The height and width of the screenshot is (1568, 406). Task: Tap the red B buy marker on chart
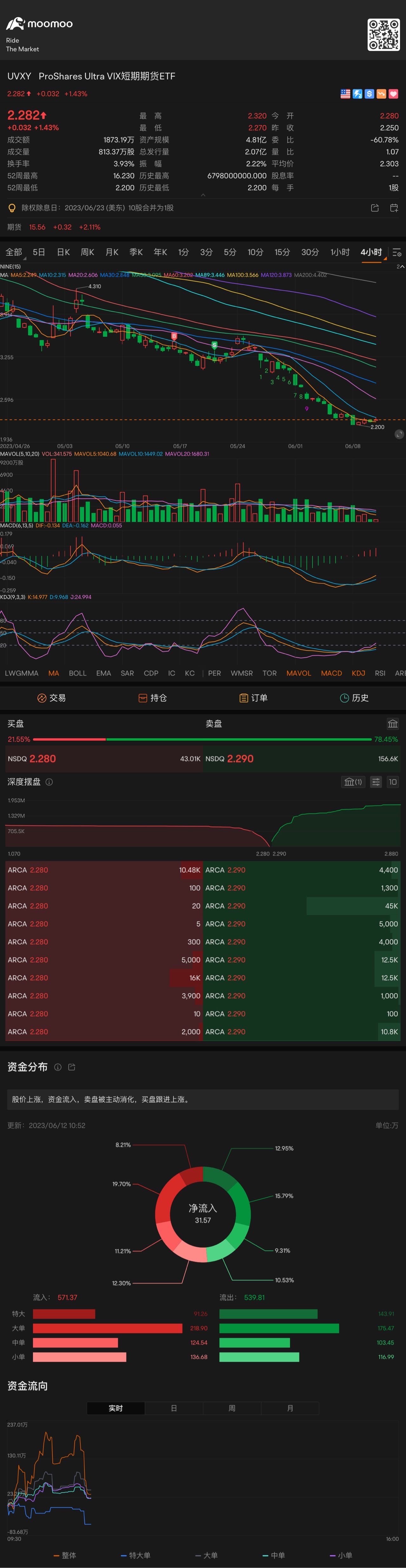pyautogui.click(x=174, y=336)
